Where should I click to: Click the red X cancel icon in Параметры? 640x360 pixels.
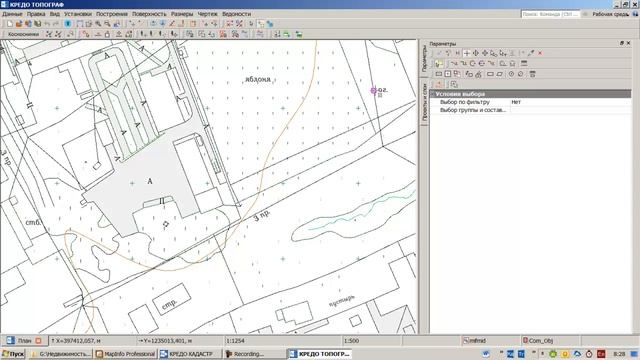(540, 53)
